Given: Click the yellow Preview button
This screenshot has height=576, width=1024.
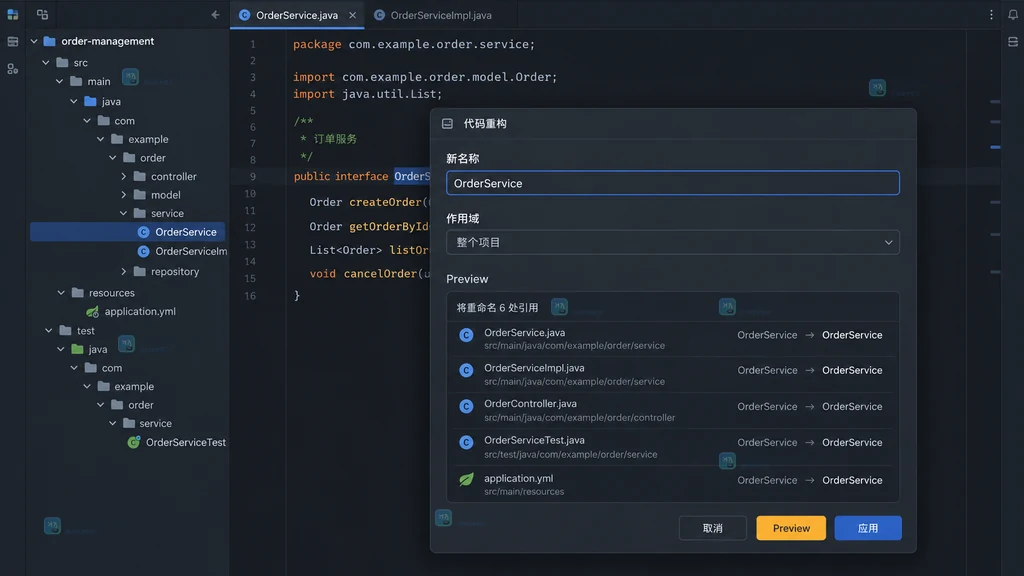Looking at the screenshot, I should 791,528.
